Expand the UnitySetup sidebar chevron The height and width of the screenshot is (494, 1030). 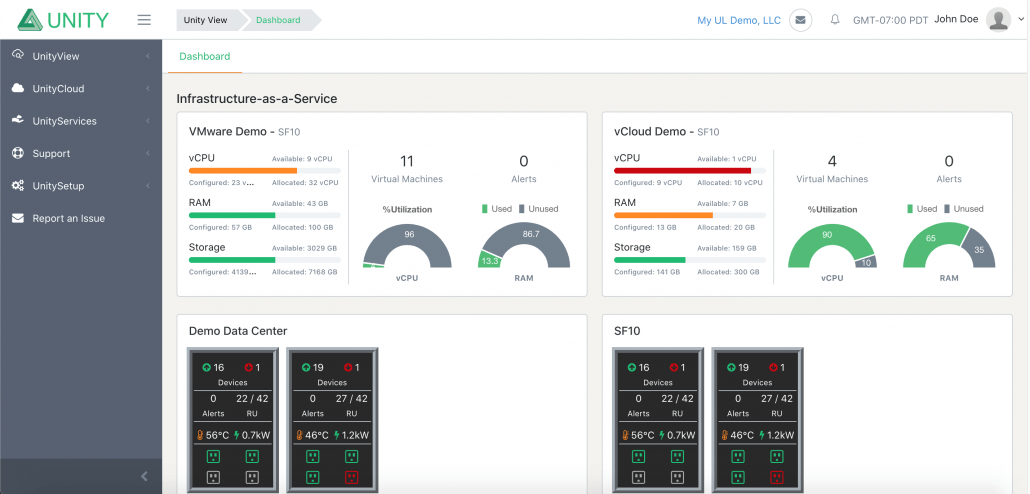148,186
